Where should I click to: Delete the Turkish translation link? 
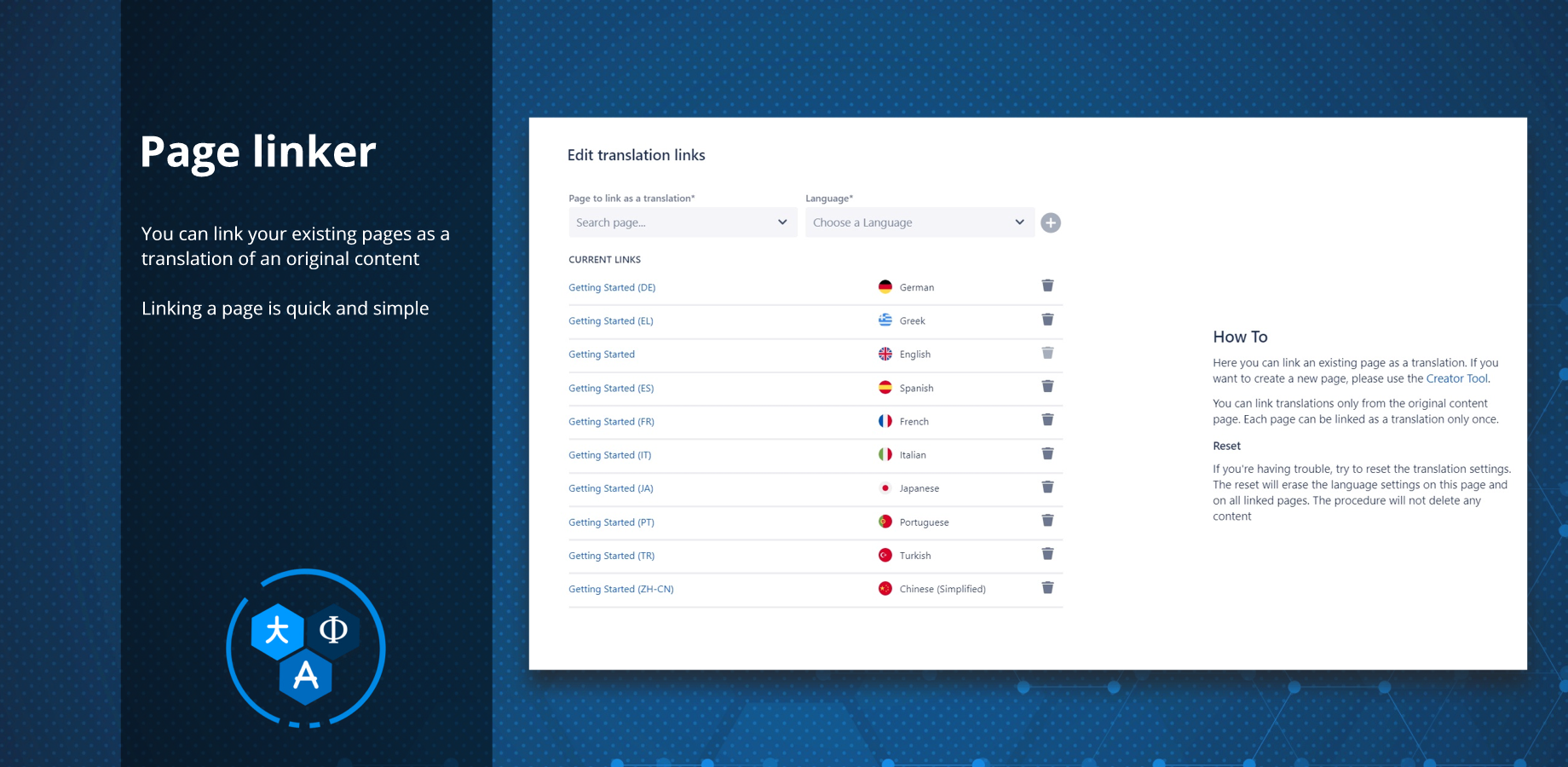[1047, 554]
